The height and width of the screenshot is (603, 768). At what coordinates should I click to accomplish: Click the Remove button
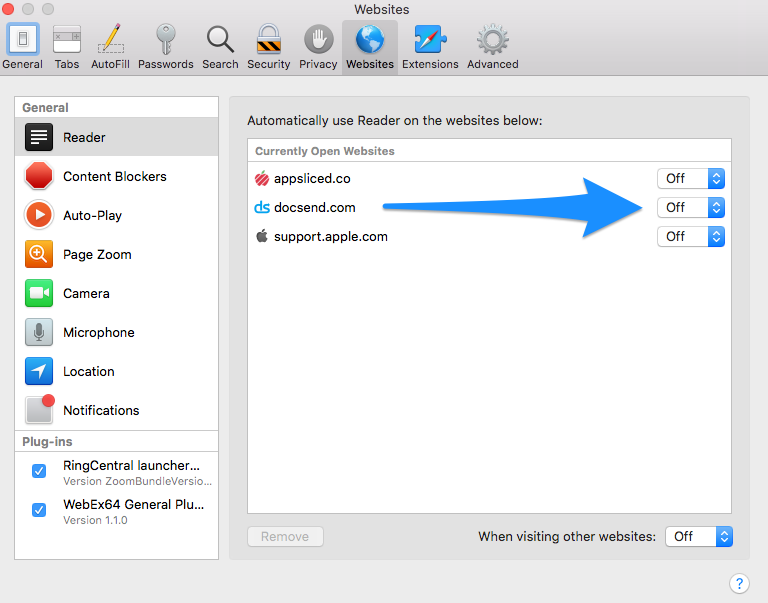[285, 536]
